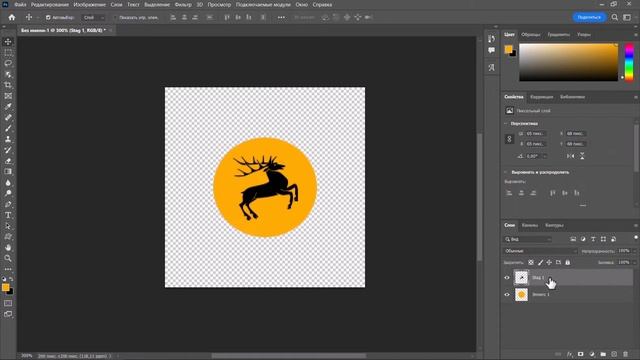Select the Stag 1 layer name
Image resolution: width=640 pixels, height=360 pixels.
538,278
